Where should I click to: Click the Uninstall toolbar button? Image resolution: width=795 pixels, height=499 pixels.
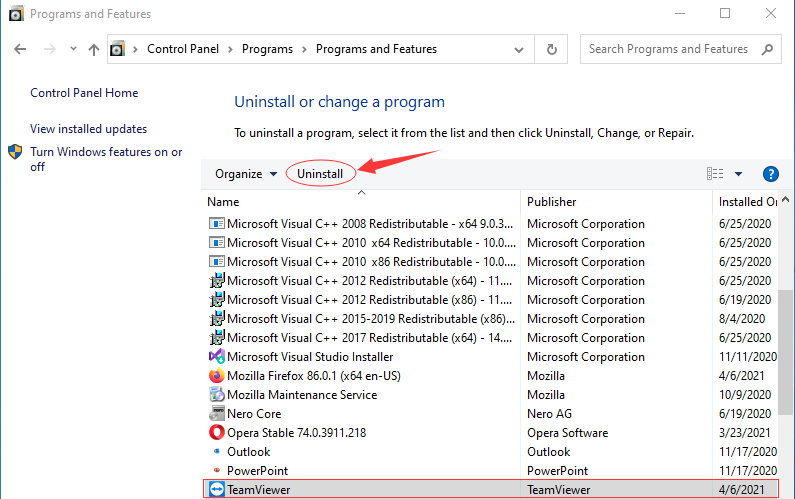tap(320, 174)
